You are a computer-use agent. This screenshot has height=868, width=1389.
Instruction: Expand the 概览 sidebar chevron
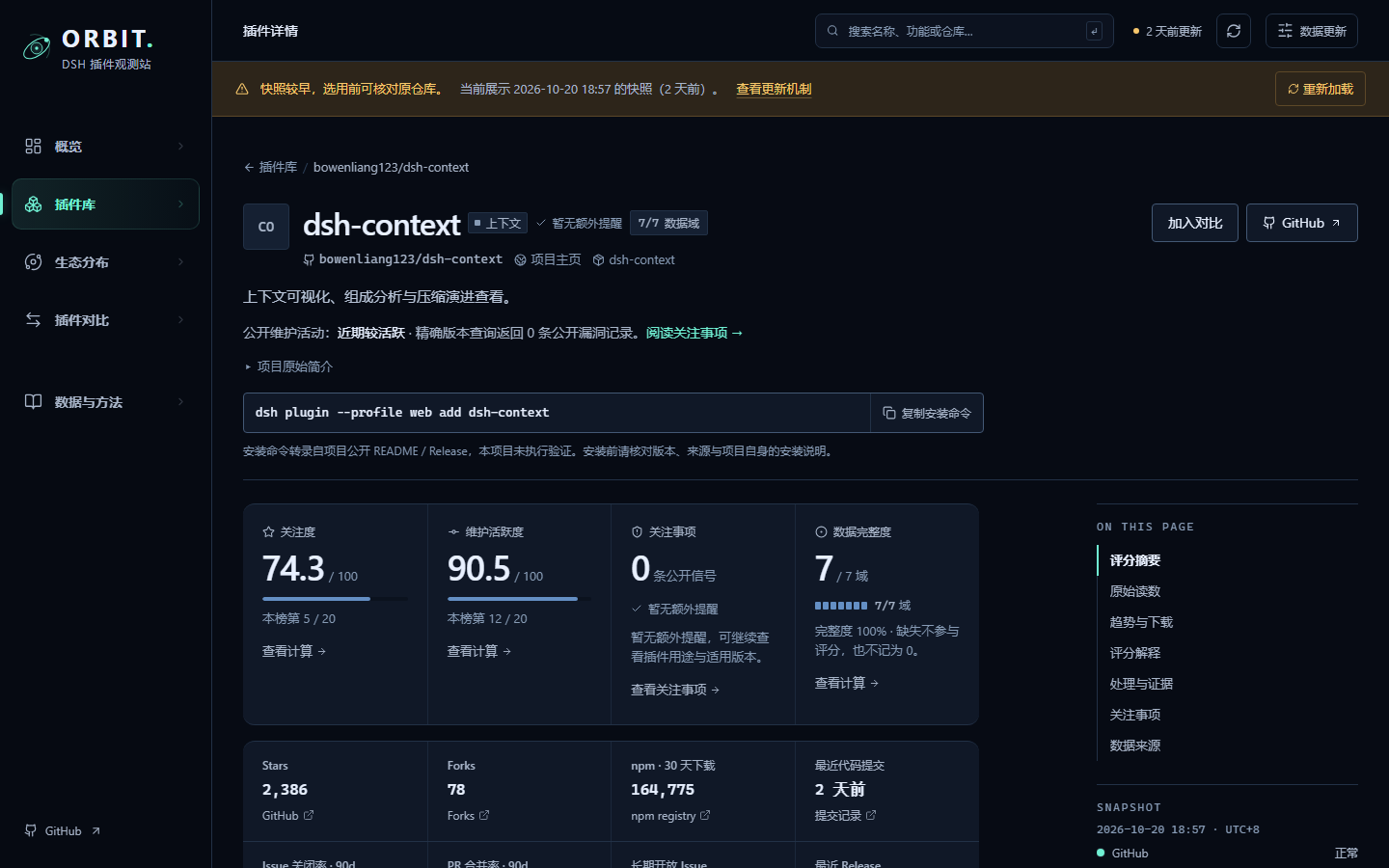(x=180, y=146)
